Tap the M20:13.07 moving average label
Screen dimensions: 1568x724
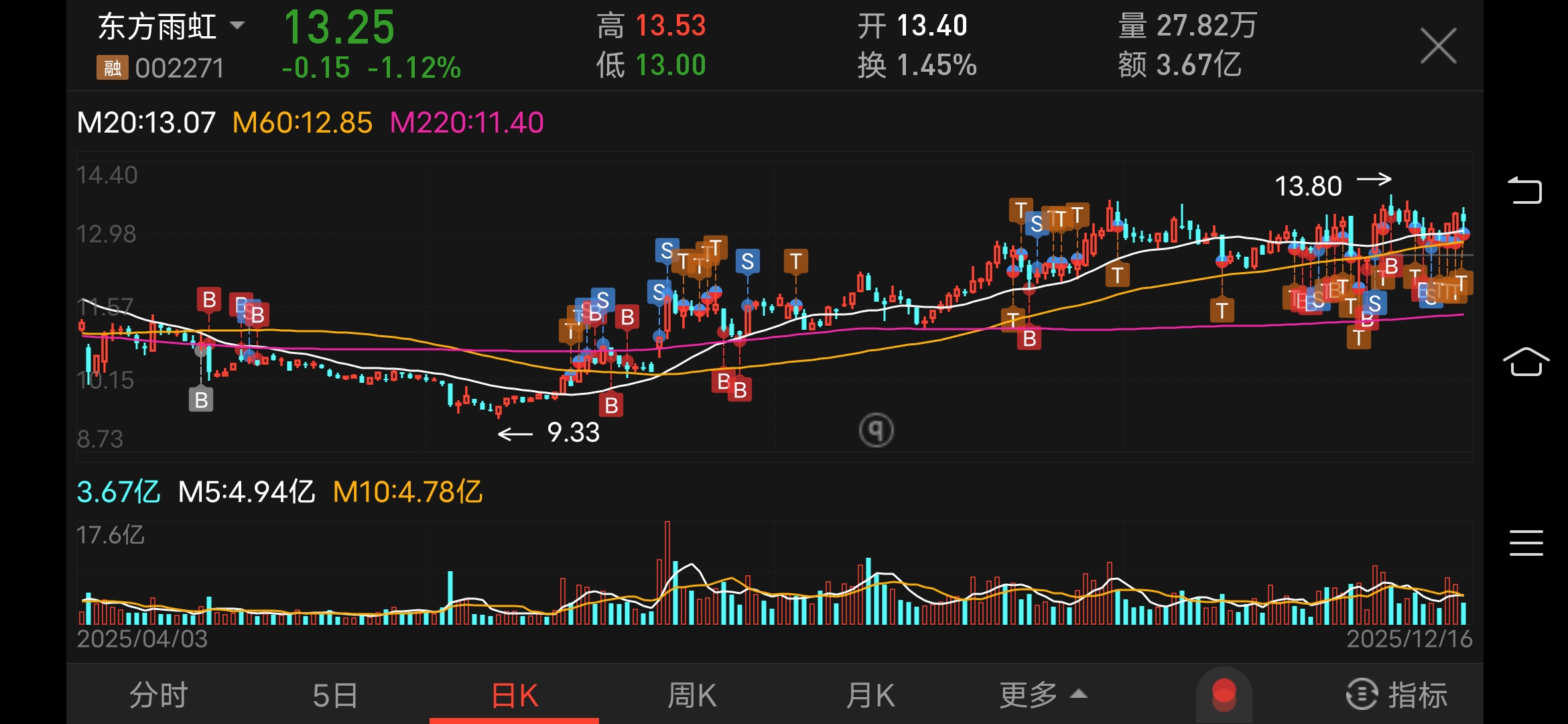(146, 123)
